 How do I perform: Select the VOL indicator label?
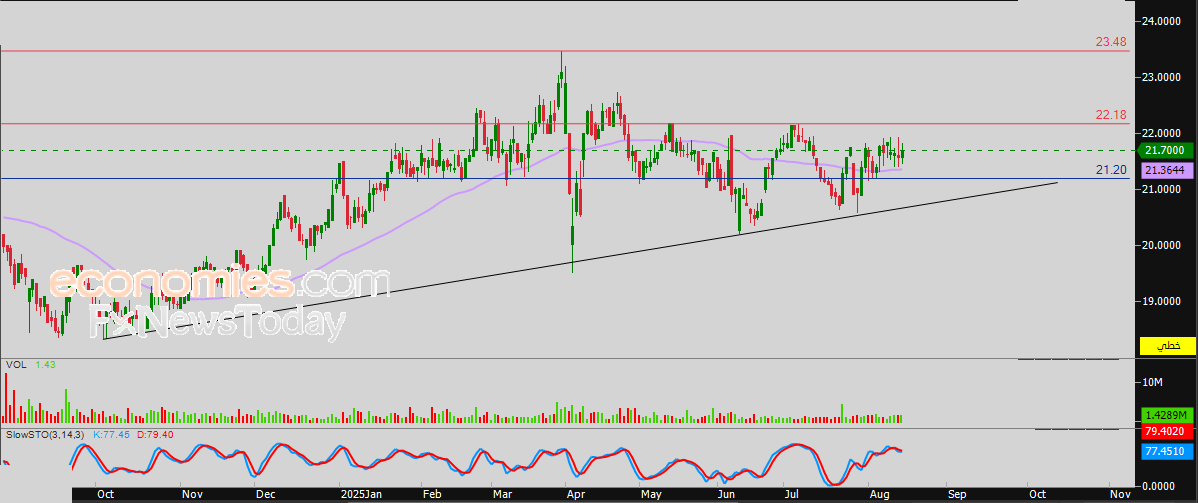pyautogui.click(x=15, y=365)
